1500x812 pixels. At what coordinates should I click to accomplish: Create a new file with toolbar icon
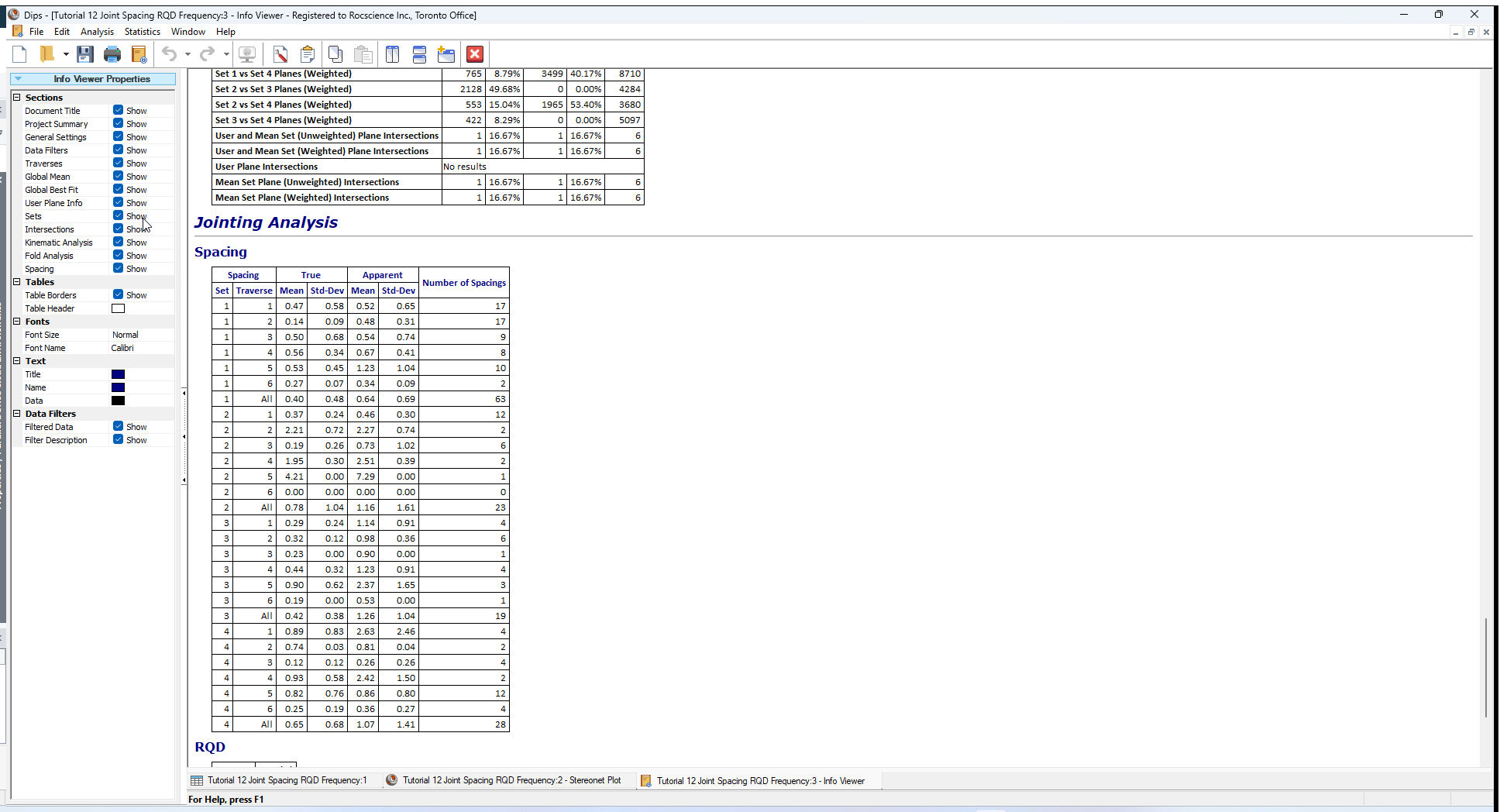tap(20, 54)
